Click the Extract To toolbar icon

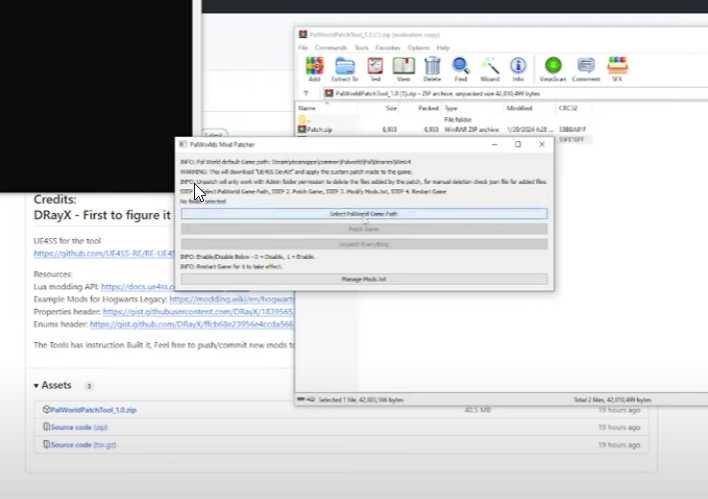coord(345,68)
